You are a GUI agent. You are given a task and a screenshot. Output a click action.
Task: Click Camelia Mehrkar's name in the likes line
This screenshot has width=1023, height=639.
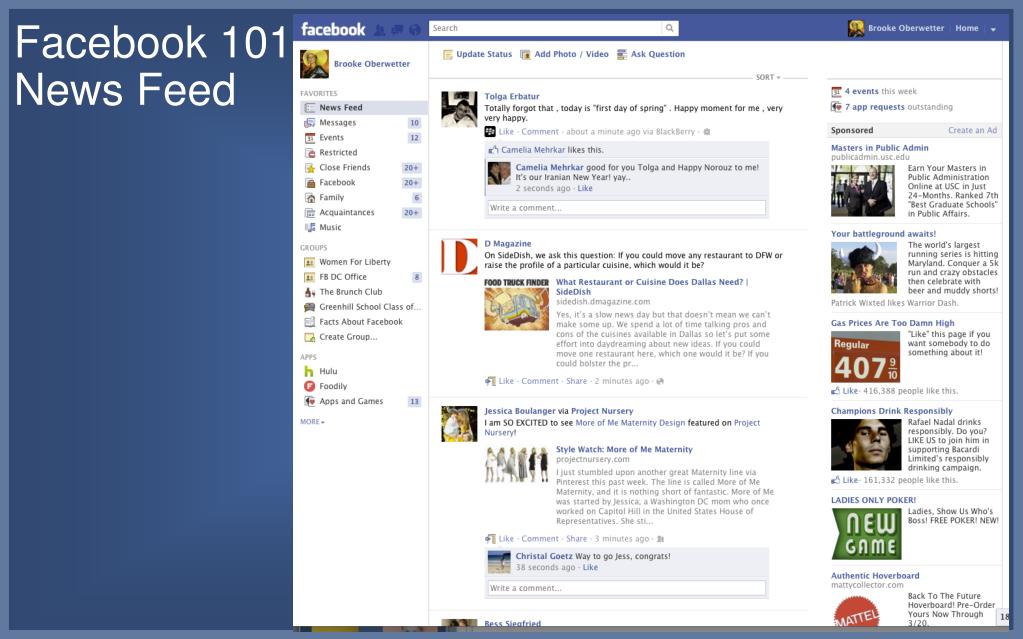pyautogui.click(x=533, y=150)
